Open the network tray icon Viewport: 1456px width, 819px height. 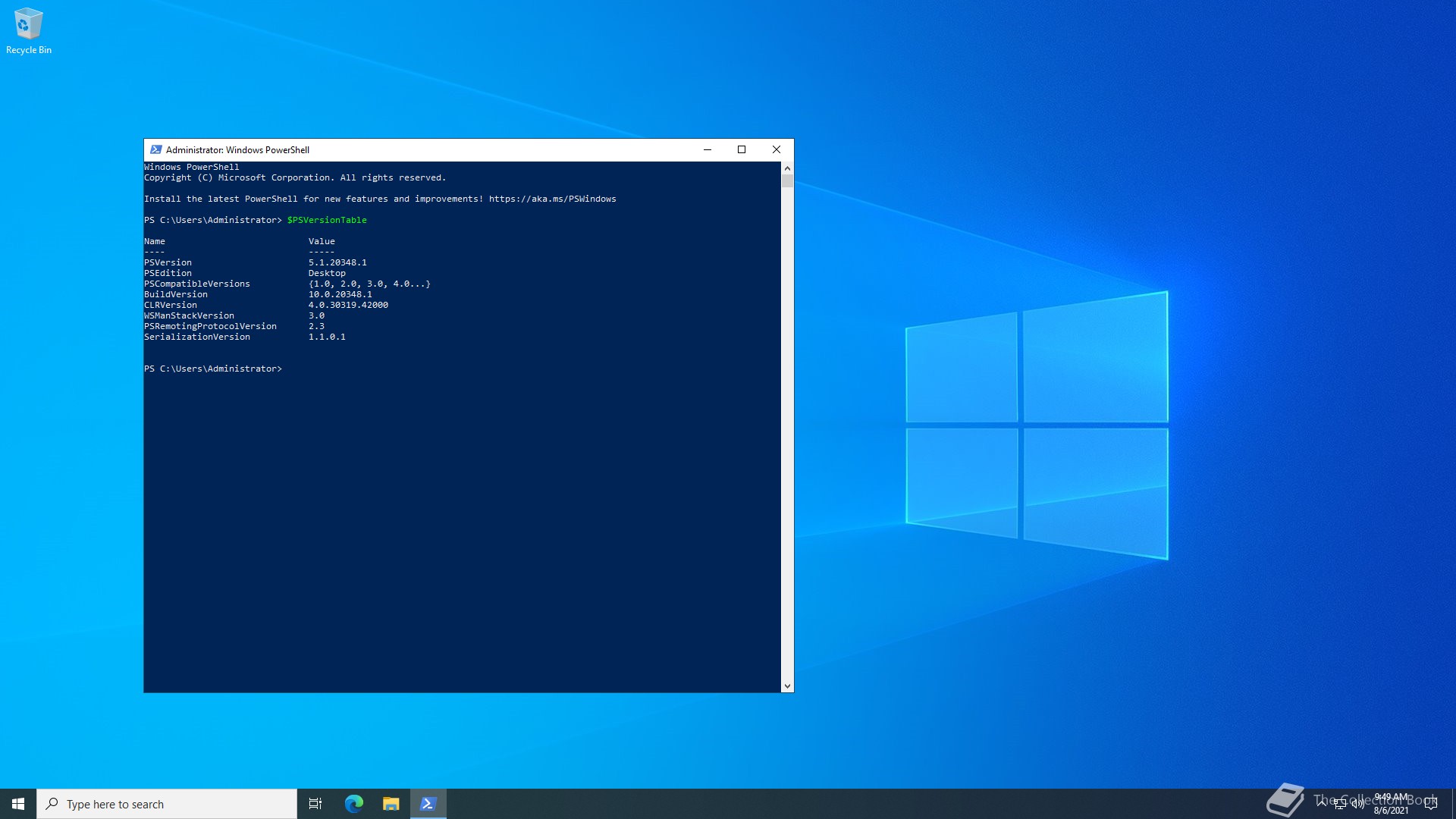pyautogui.click(x=1340, y=804)
